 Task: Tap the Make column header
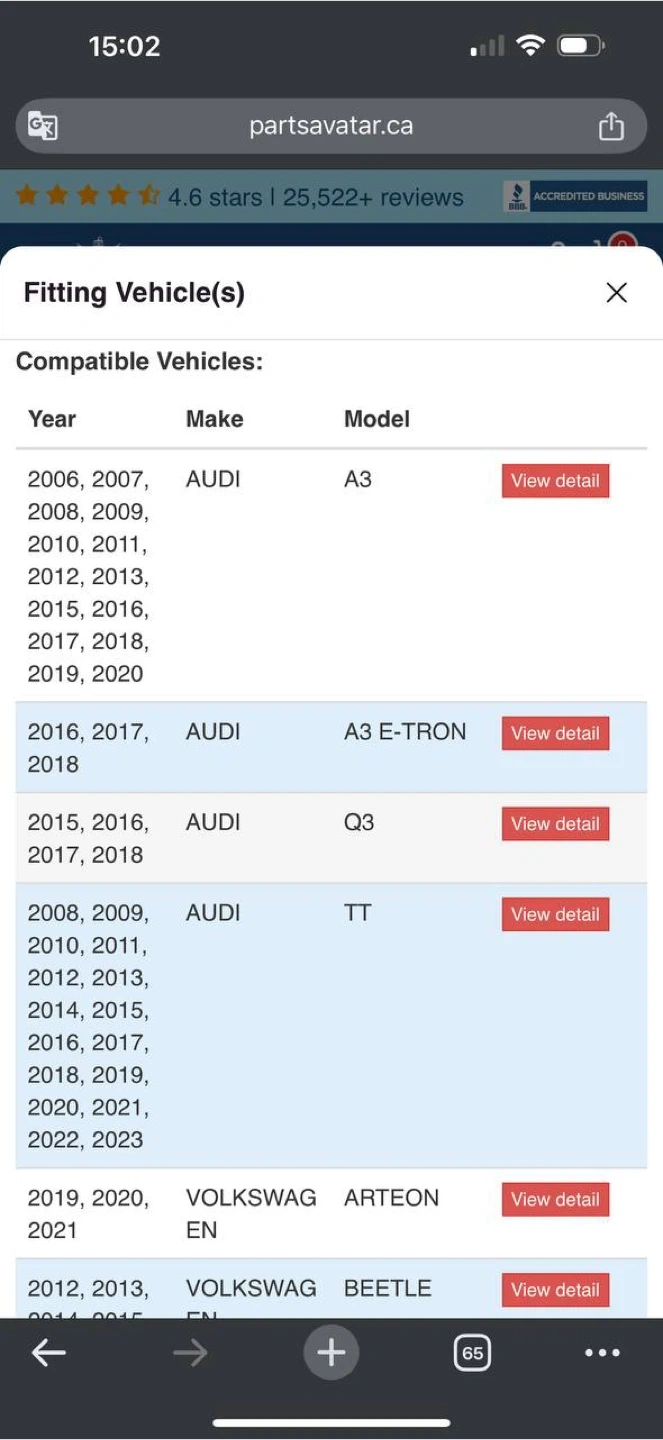[215, 419]
